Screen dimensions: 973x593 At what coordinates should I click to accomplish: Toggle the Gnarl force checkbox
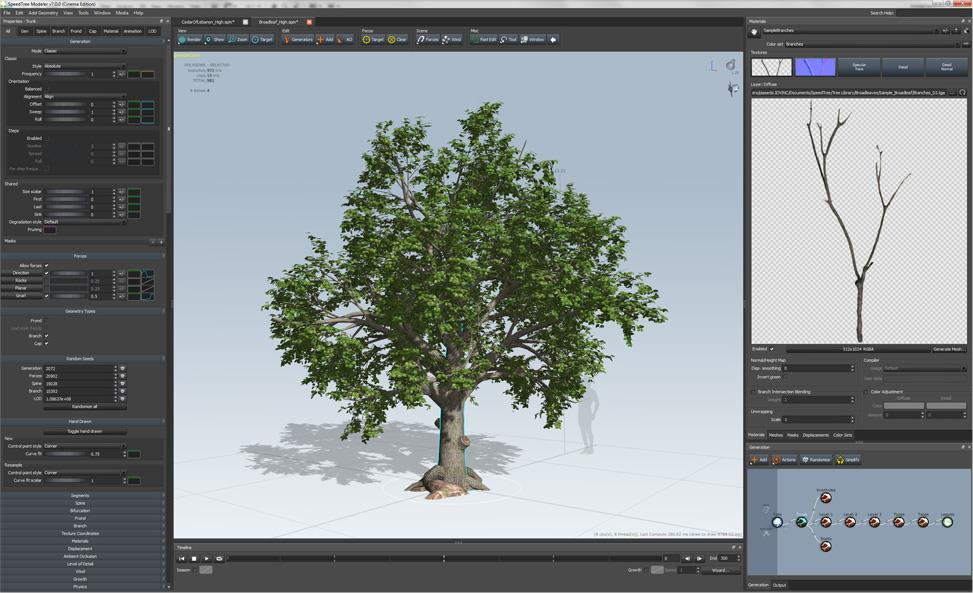[x=47, y=296]
